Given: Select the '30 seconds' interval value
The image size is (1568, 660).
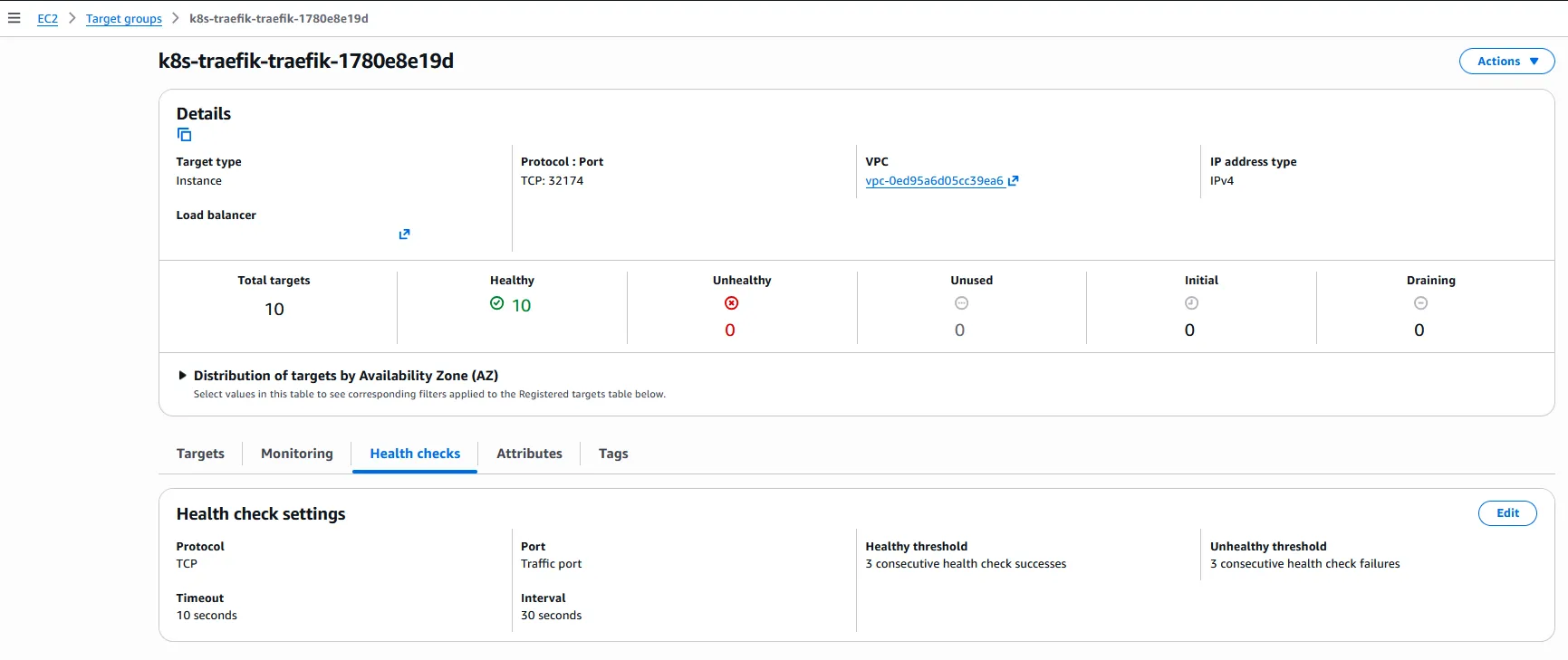Looking at the screenshot, I should click(x=552, y=616).
